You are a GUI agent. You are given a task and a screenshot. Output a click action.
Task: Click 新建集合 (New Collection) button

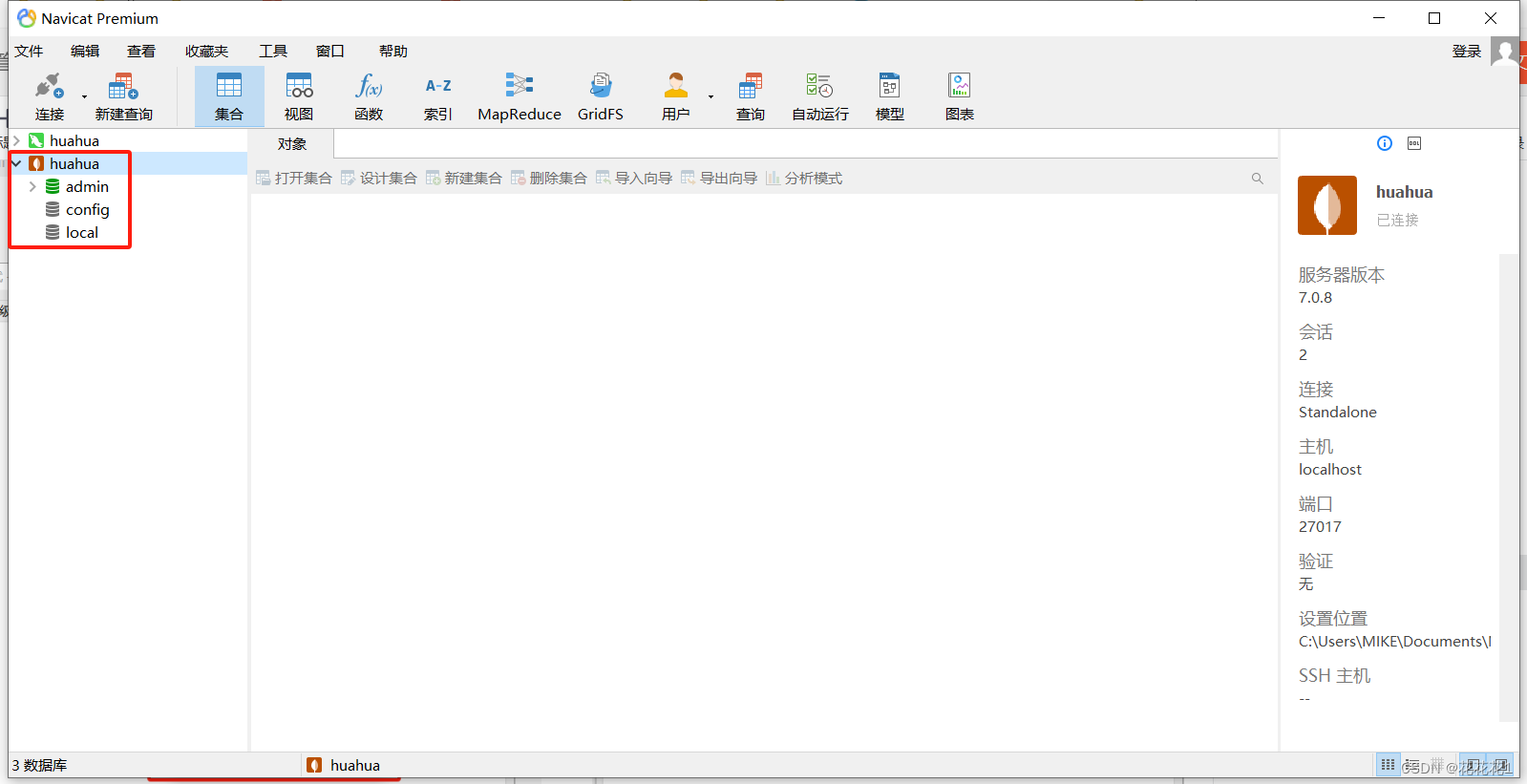464,179
